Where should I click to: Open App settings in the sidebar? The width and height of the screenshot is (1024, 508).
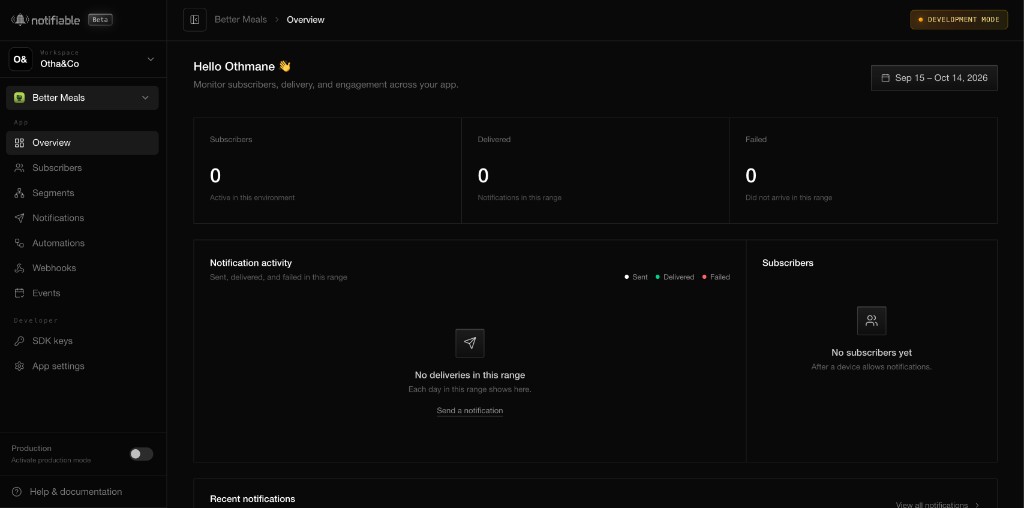pyautogui.click(x=82, y=366)
